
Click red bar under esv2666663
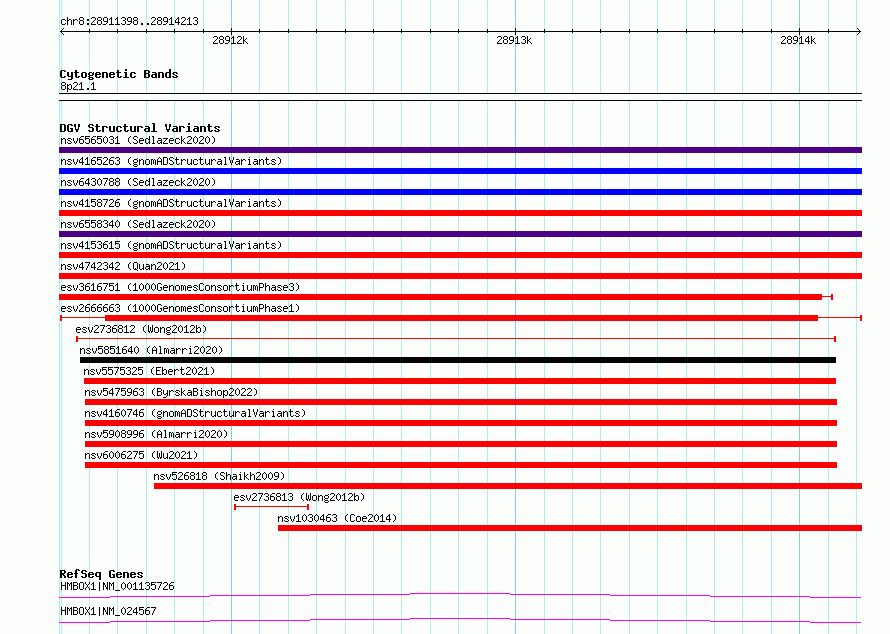pos(461,318)
